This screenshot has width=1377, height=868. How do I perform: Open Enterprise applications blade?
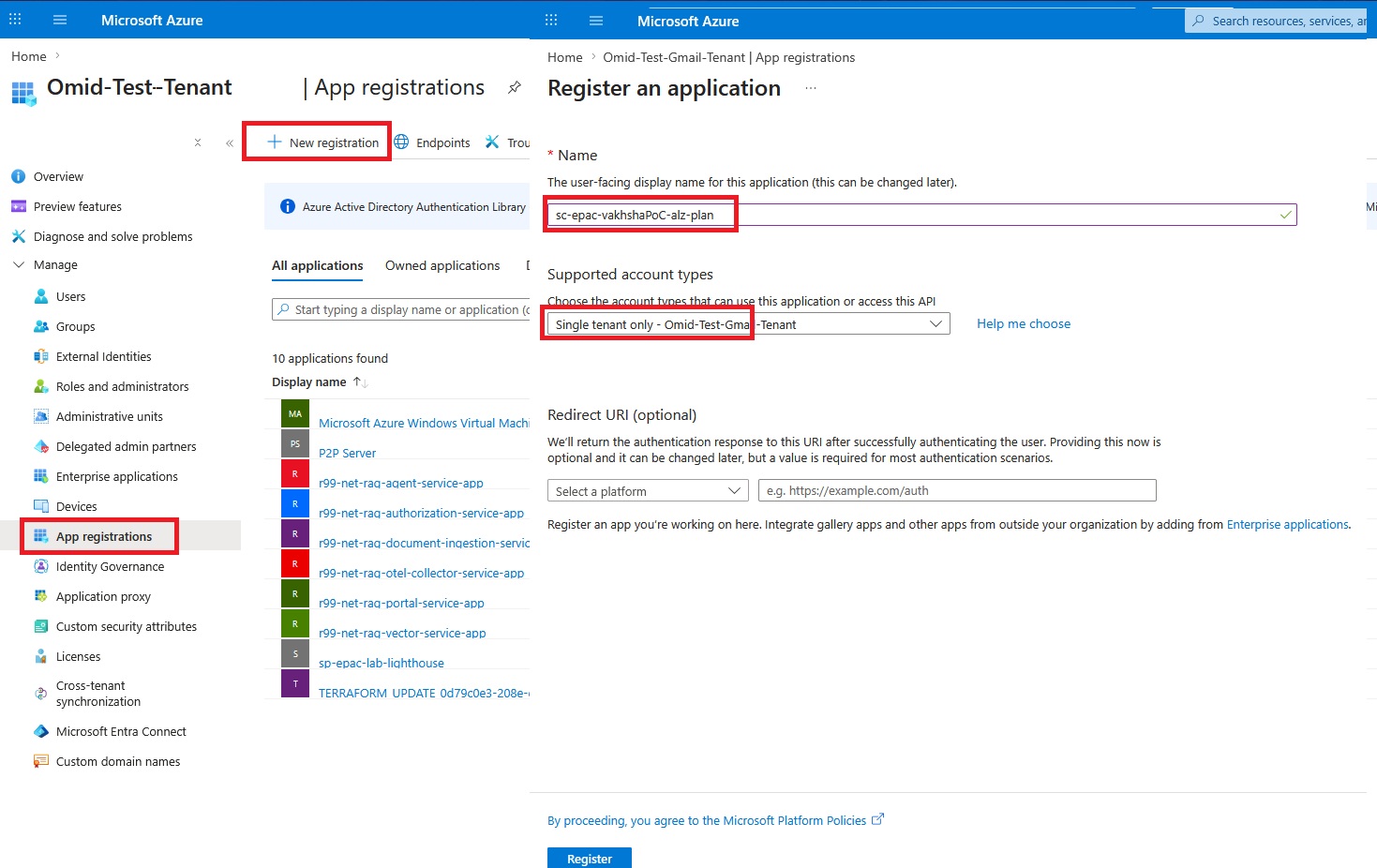click(x=115, y=476)
